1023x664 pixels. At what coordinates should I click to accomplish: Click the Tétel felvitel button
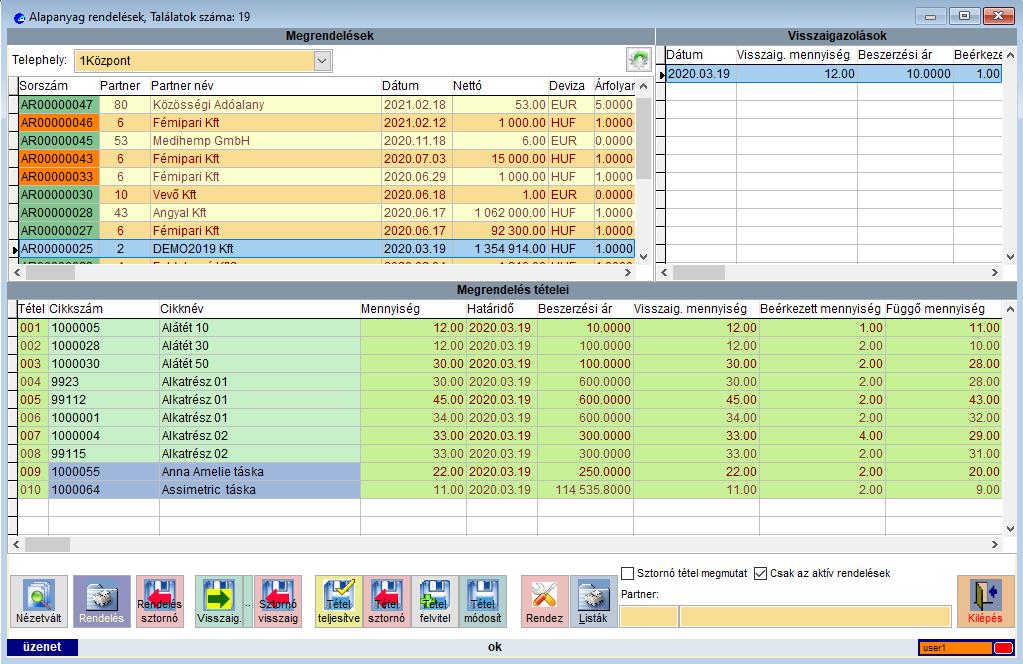[x=435, y=601]
